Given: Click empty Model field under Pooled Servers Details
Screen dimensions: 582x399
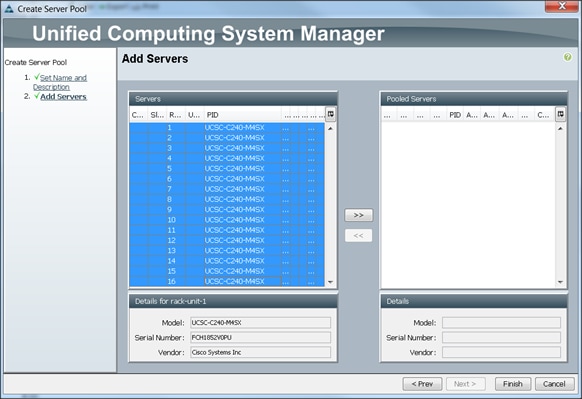Looking at the screenshot, I should pyautogui.click(x=501, y=323).
